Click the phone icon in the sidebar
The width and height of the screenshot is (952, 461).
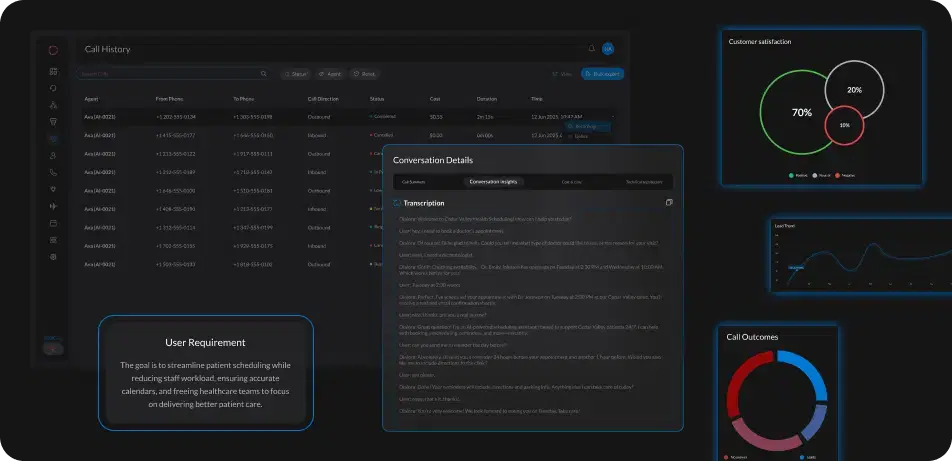click(x=53, y=172)
